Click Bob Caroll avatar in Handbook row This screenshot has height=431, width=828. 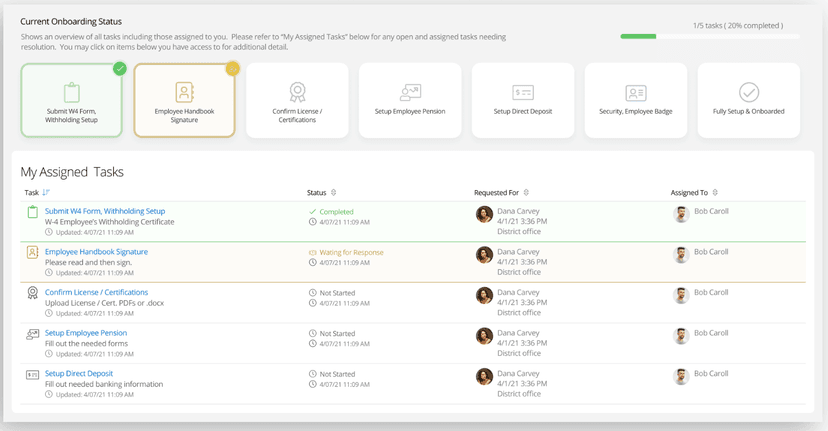[x=681, y=255]
